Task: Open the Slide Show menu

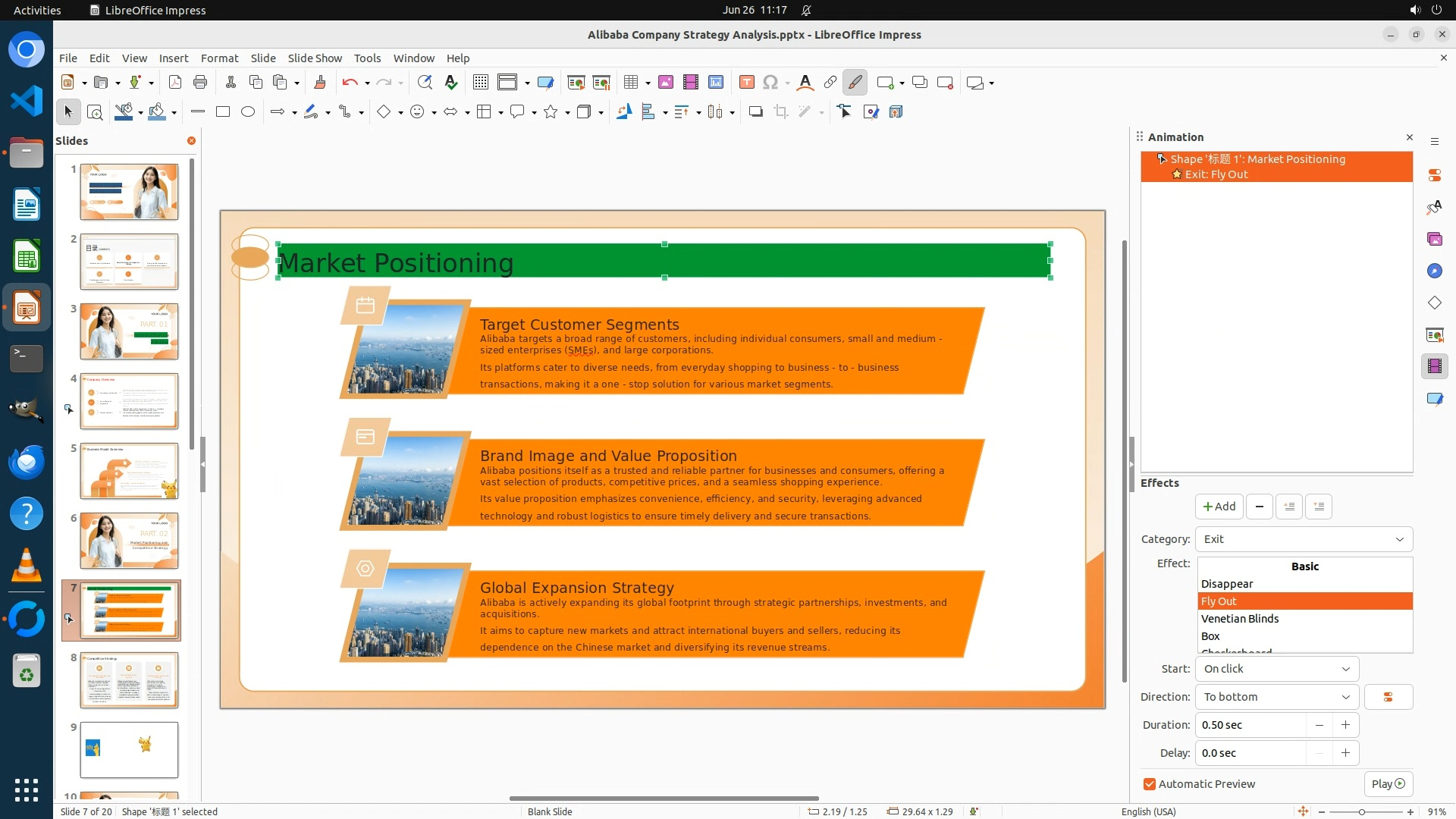Action: pos(314,58)
